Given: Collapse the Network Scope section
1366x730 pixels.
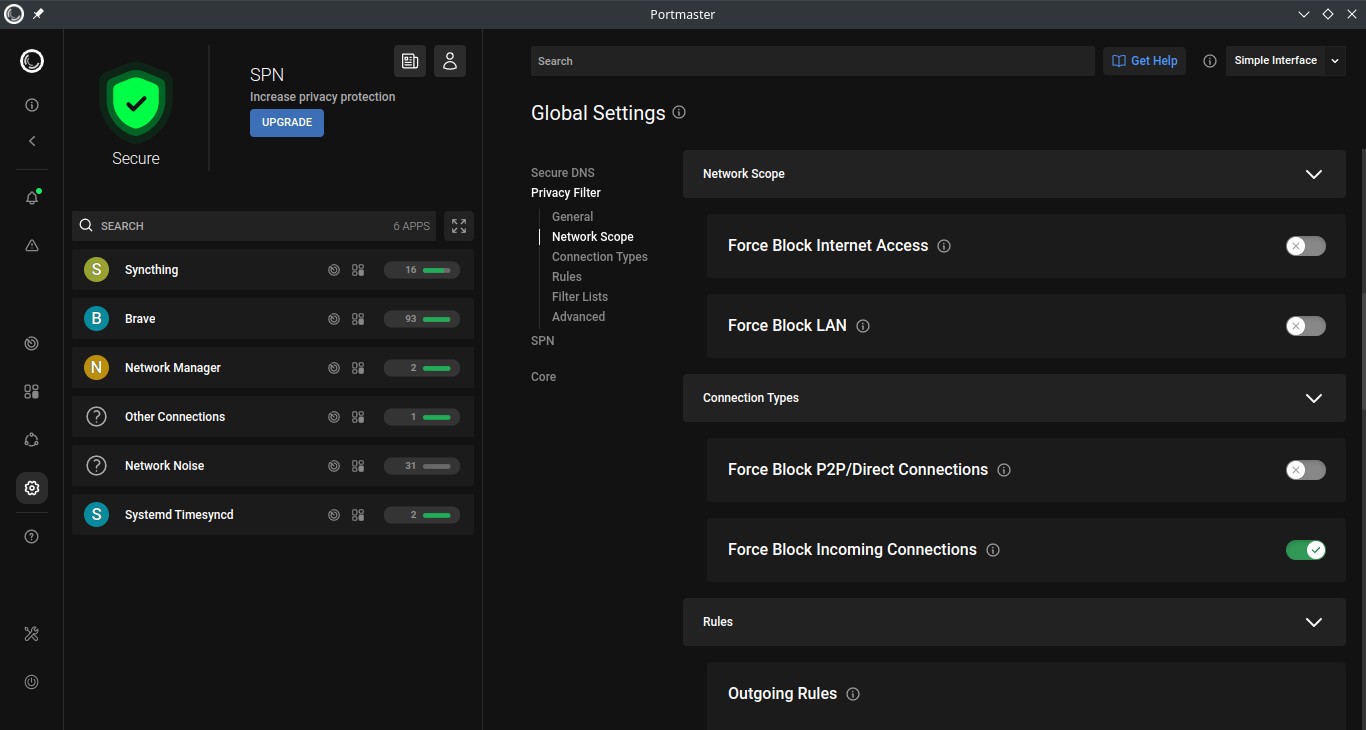Looking at the screenshot, I should (x=1314, y=174).
